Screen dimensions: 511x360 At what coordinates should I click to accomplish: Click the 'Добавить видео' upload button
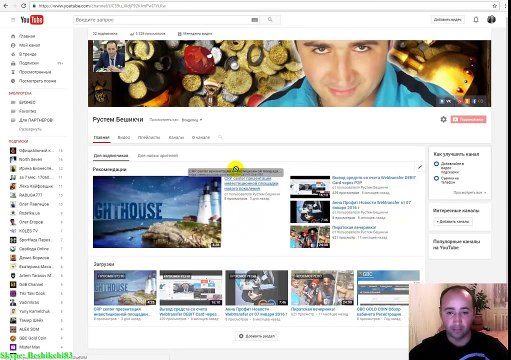click(448, 20)
